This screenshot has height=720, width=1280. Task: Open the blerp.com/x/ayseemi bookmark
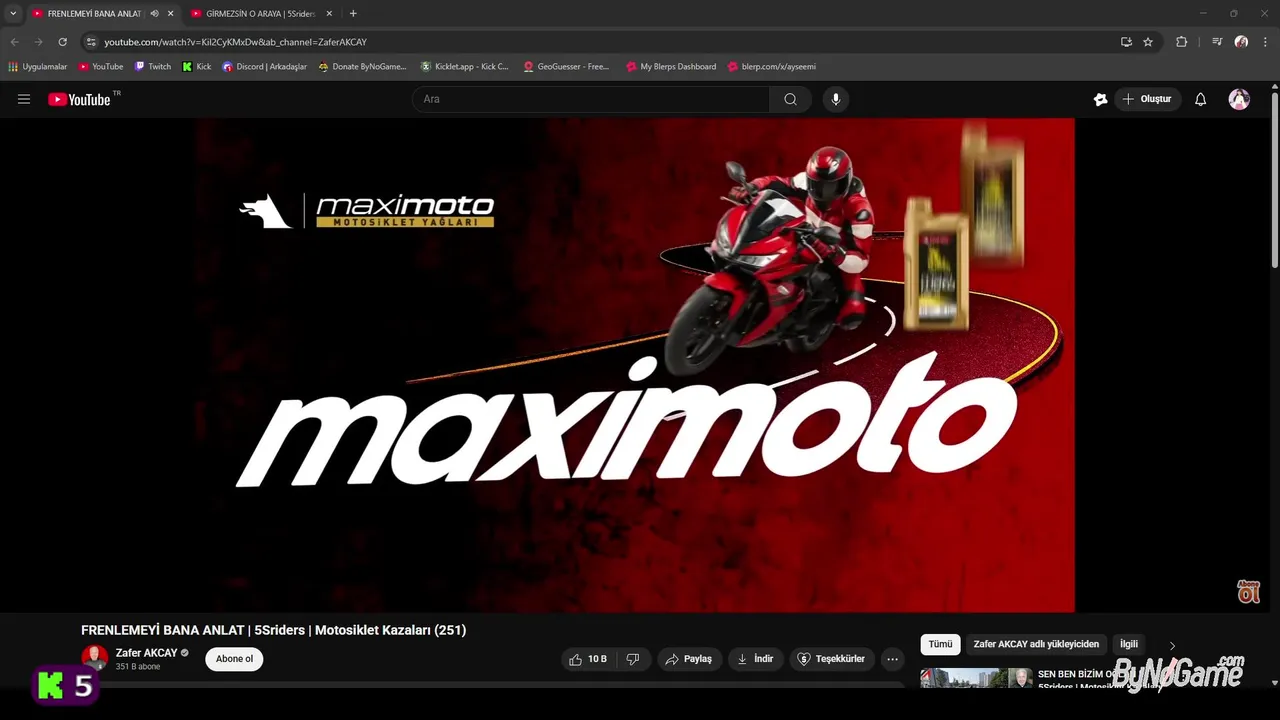pyautogui.click(x=772, y=67)
